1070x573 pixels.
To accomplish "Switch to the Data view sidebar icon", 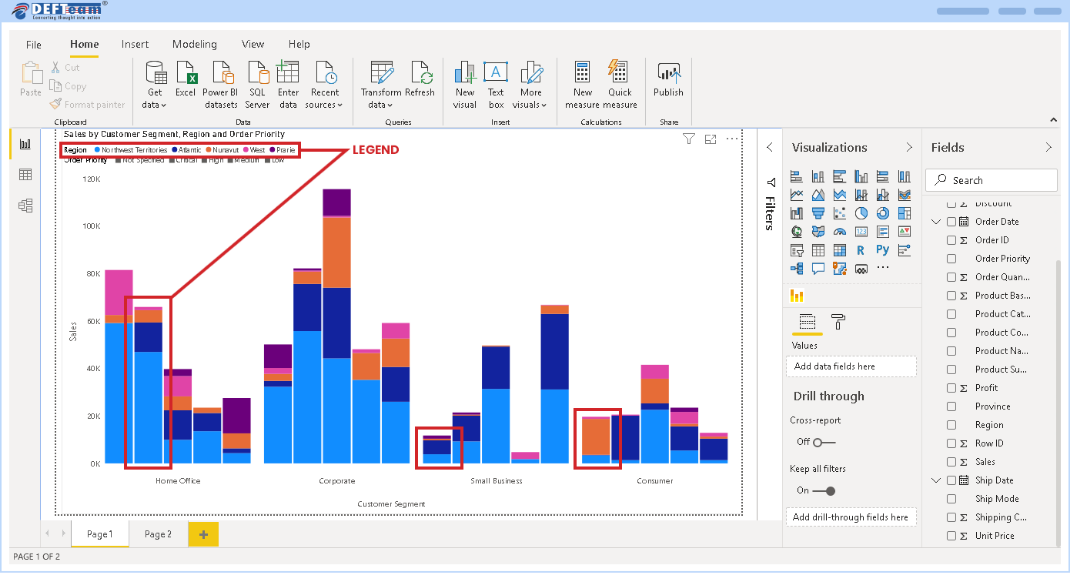I will coord(25,174).
